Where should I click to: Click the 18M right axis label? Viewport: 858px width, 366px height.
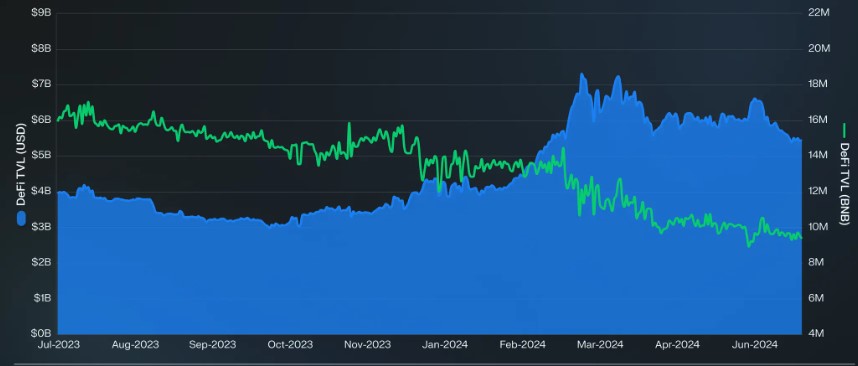(x=819, y=84)
